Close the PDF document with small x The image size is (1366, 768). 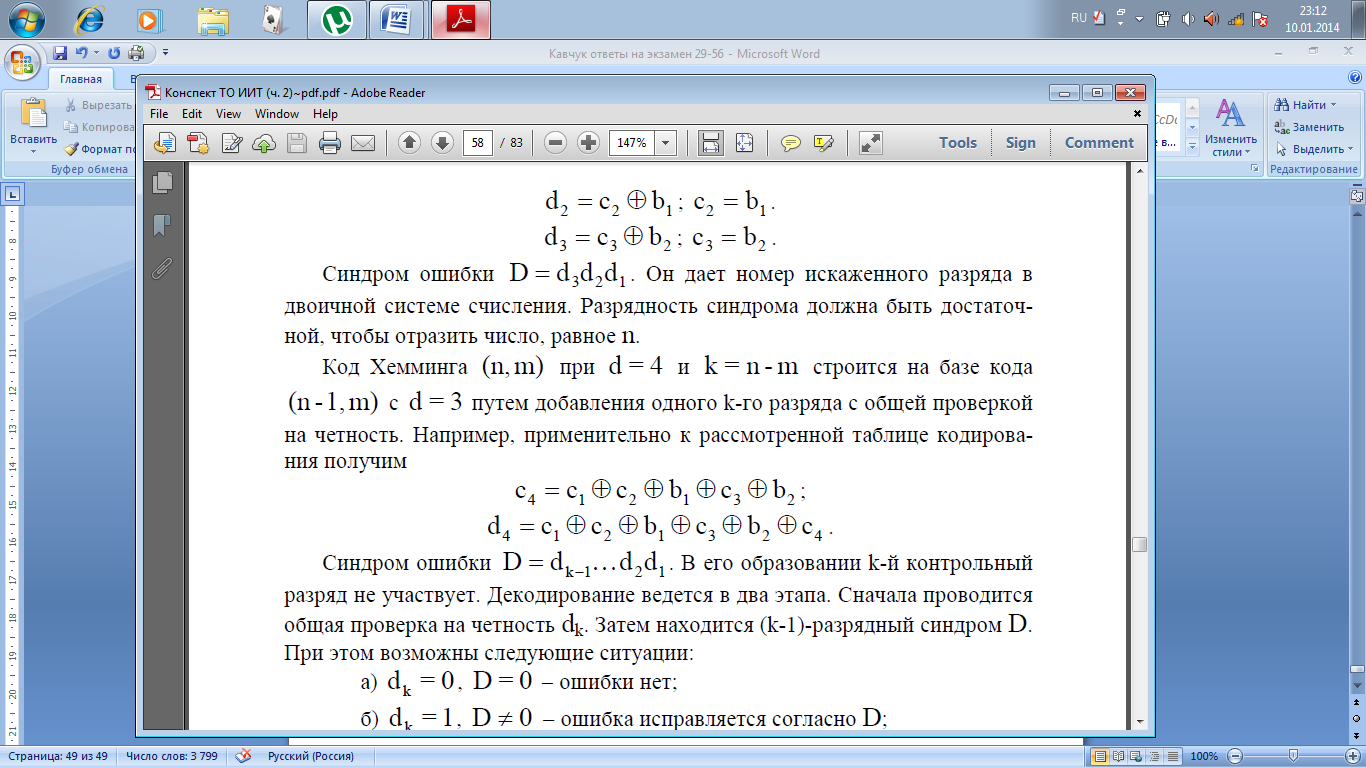coord(1137,114)
